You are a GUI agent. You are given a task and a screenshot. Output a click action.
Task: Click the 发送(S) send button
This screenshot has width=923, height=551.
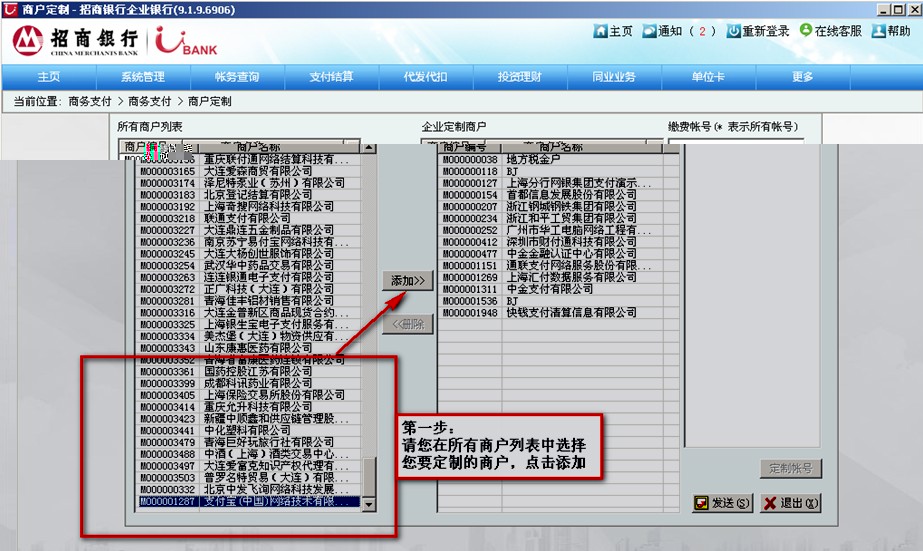point(722,503)
